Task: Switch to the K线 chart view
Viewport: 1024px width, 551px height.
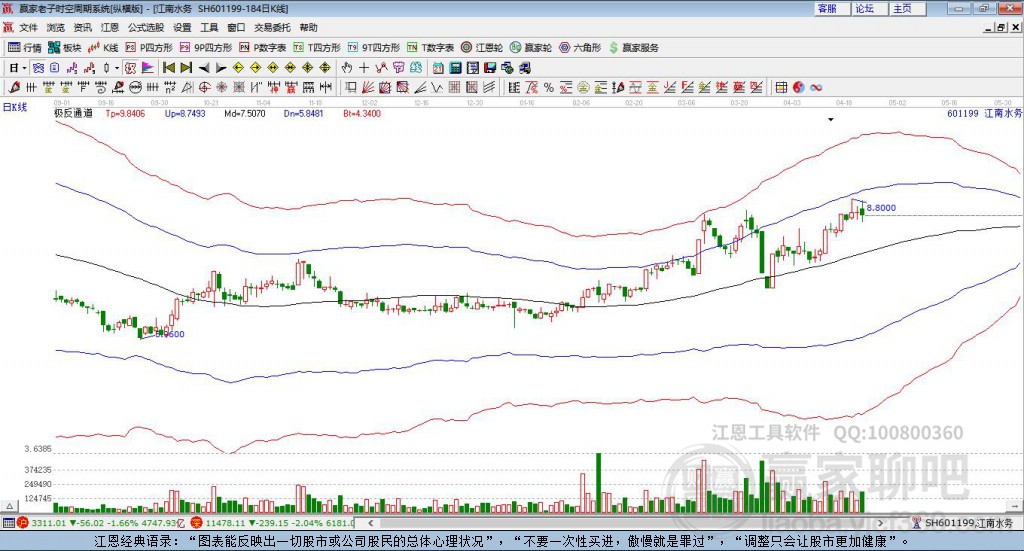Action: click(103, 48)
